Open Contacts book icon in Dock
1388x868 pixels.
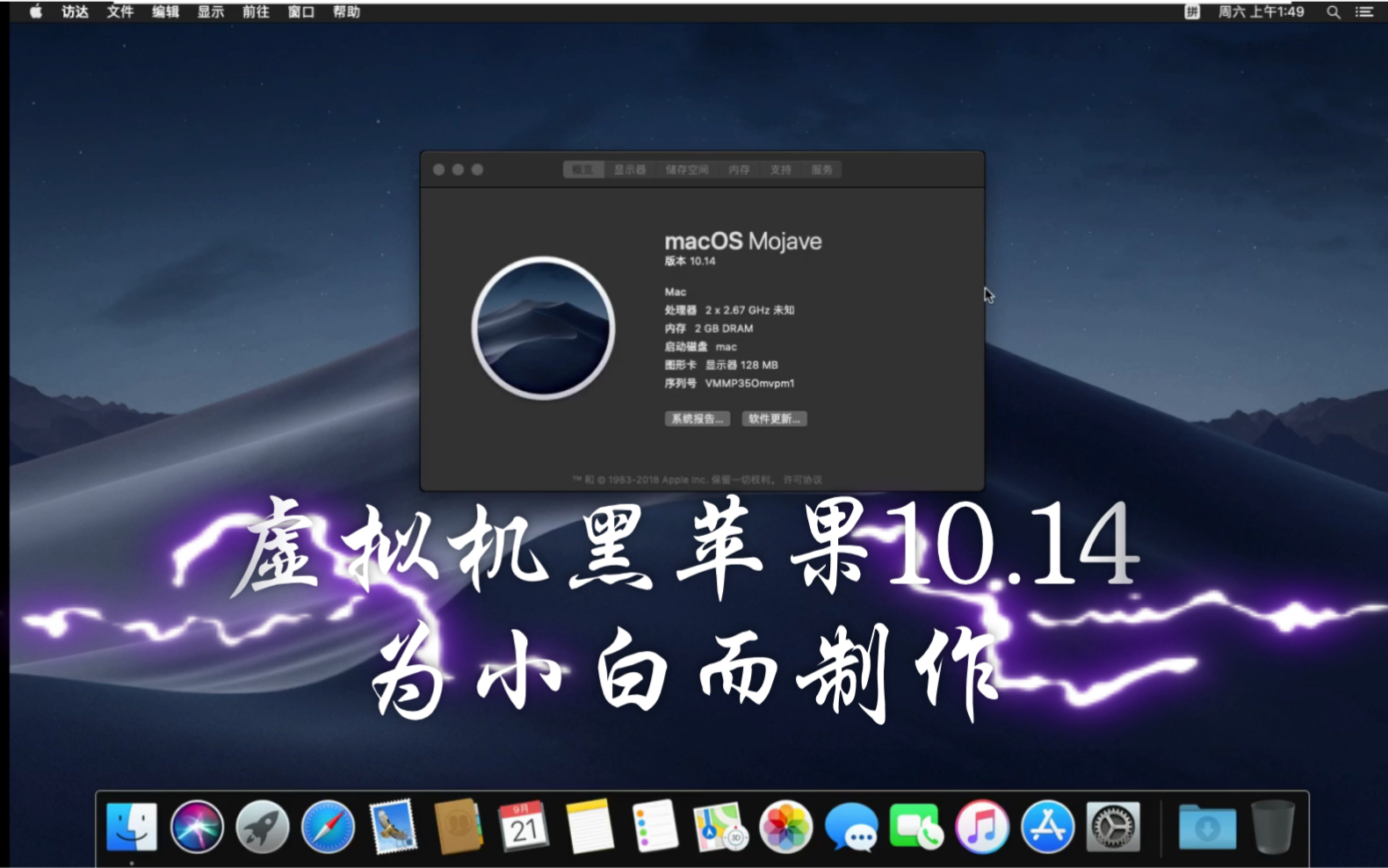pos(458,827)
